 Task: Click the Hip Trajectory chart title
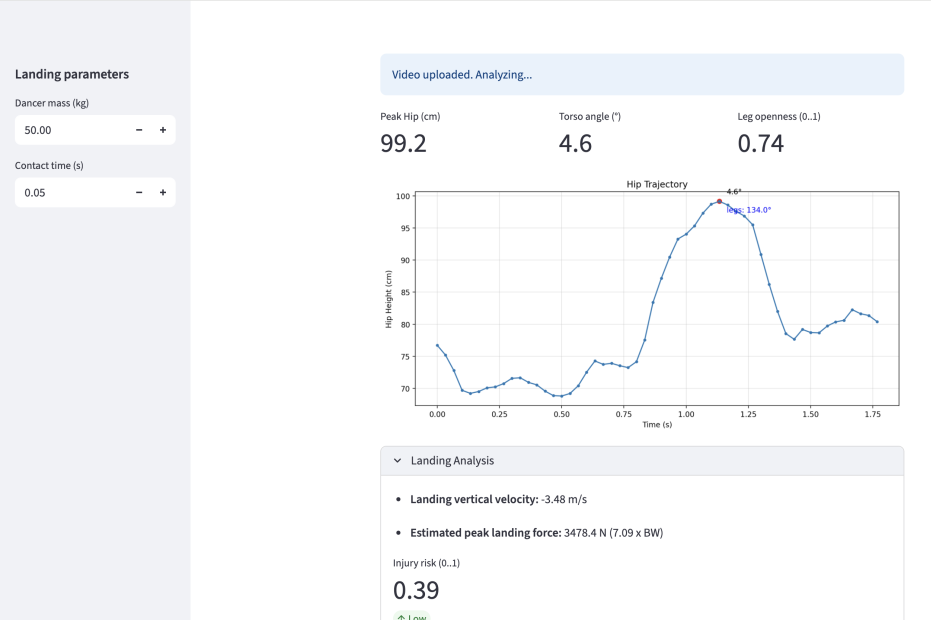coord(657,184)
